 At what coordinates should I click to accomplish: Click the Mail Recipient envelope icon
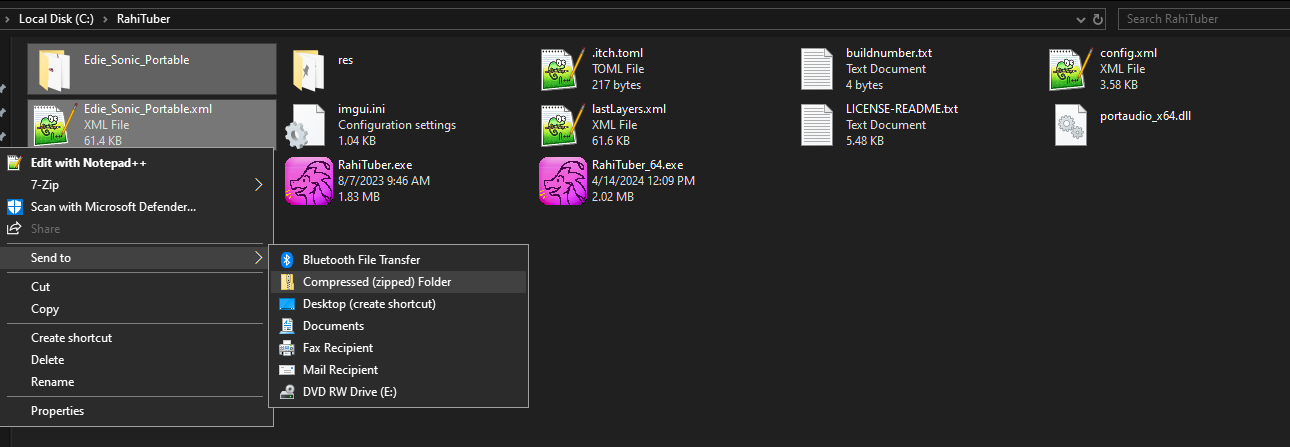coord(287,370)
